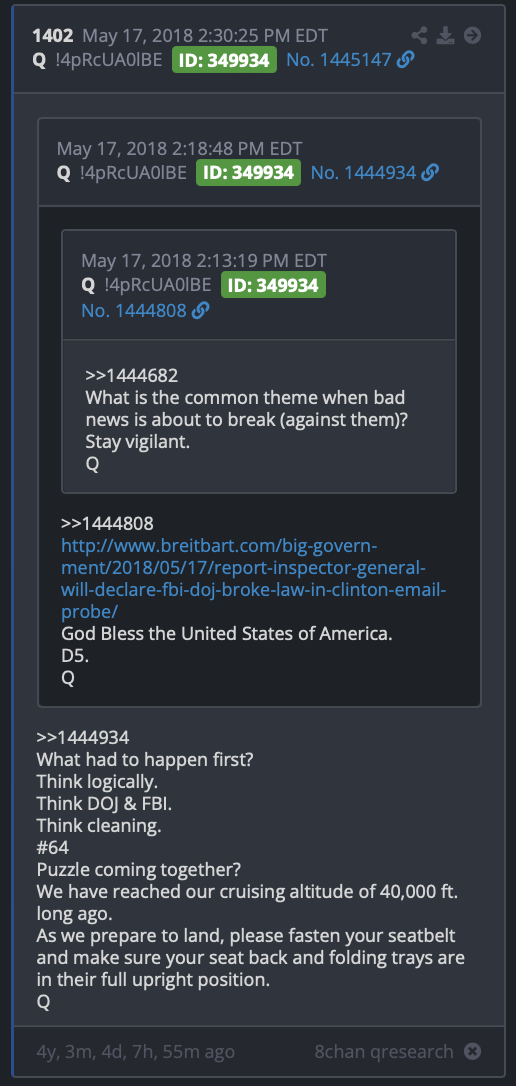Click the ID: 349934 badge on 2:18:48 PM post
The height and width of the screenshot is (1086, 516).
point(249,172)
